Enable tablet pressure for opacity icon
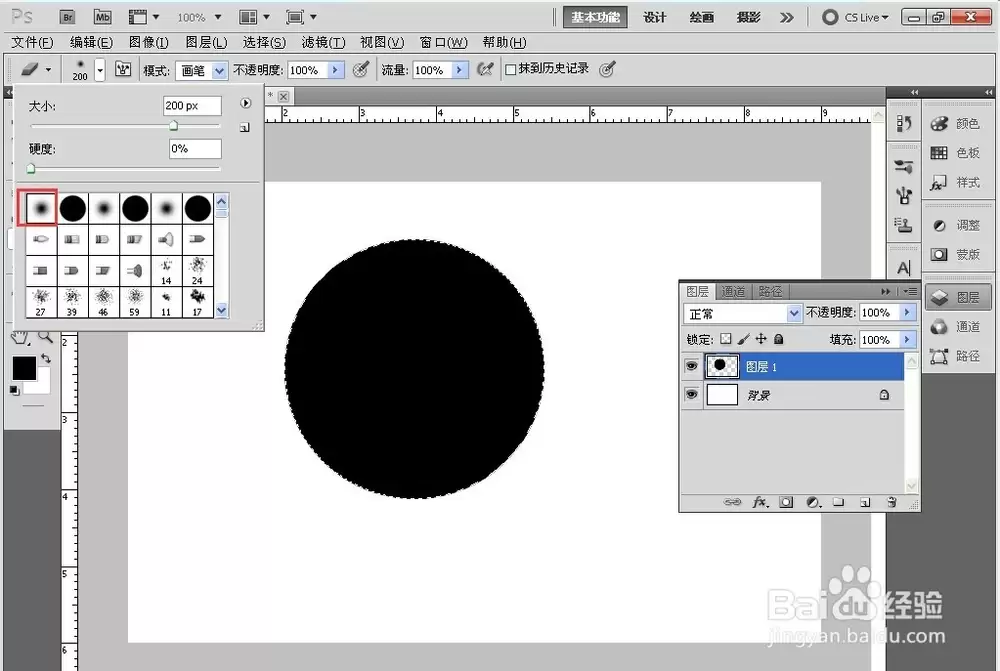 (x=360, y=69)
